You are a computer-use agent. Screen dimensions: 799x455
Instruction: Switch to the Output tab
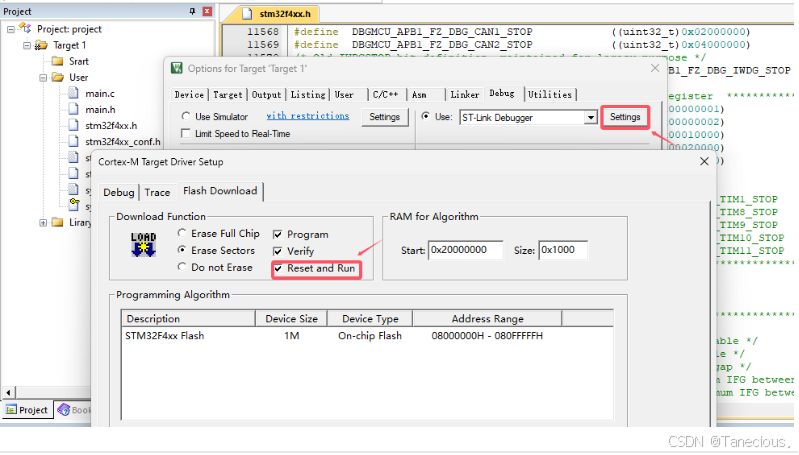267,95
